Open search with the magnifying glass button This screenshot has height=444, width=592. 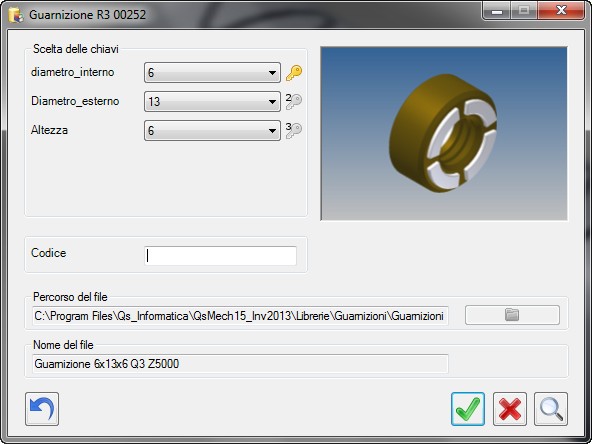pyautogui.click(x=551, y=409)
